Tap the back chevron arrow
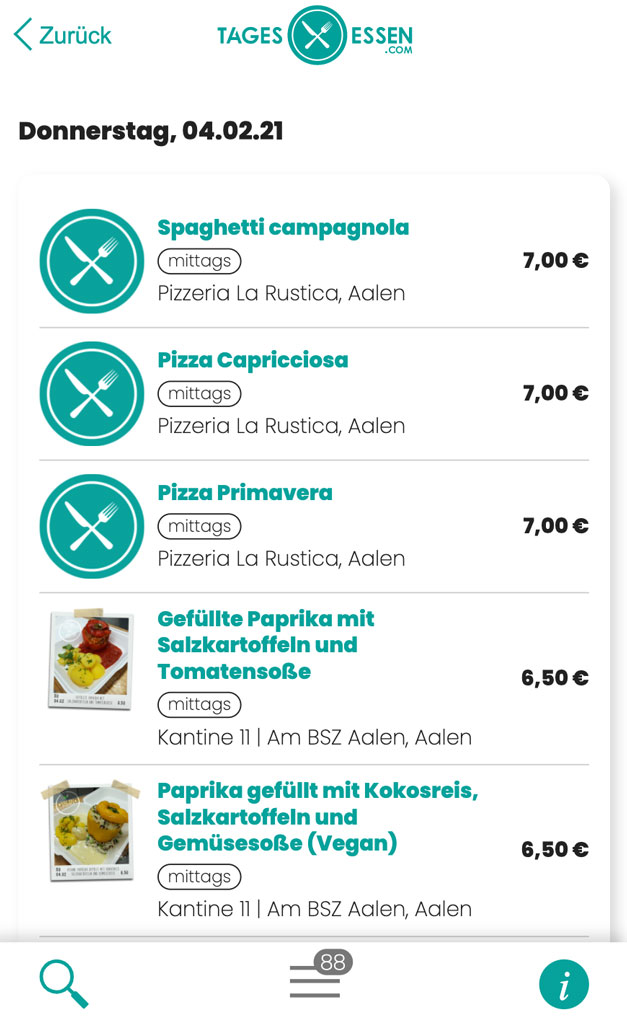 click(x=20, y=33)
